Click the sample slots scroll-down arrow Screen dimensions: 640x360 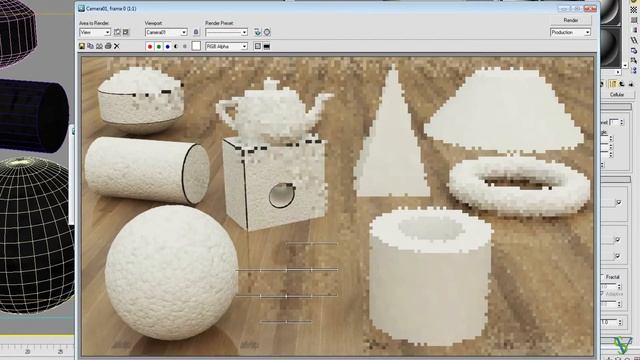coord(625,65)
